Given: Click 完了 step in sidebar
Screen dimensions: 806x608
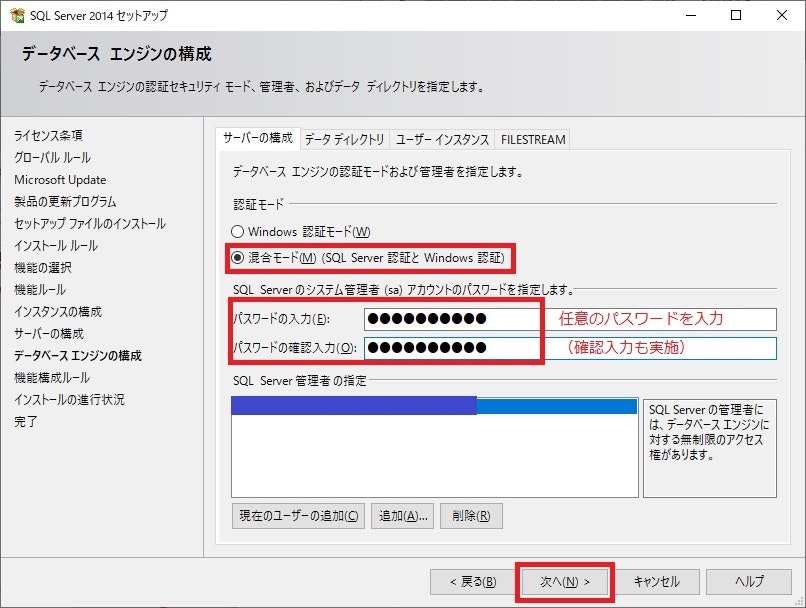Looking at the screenshot, I should tap(26, 421).
